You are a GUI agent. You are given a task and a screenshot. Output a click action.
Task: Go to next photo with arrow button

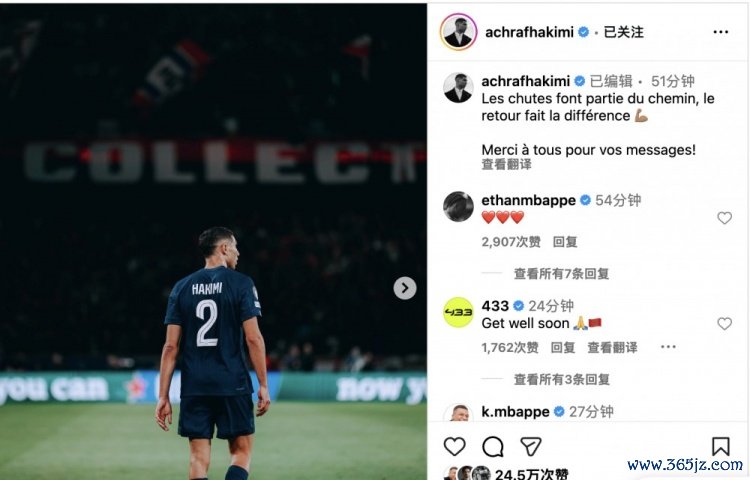click(x=405, y=288)
